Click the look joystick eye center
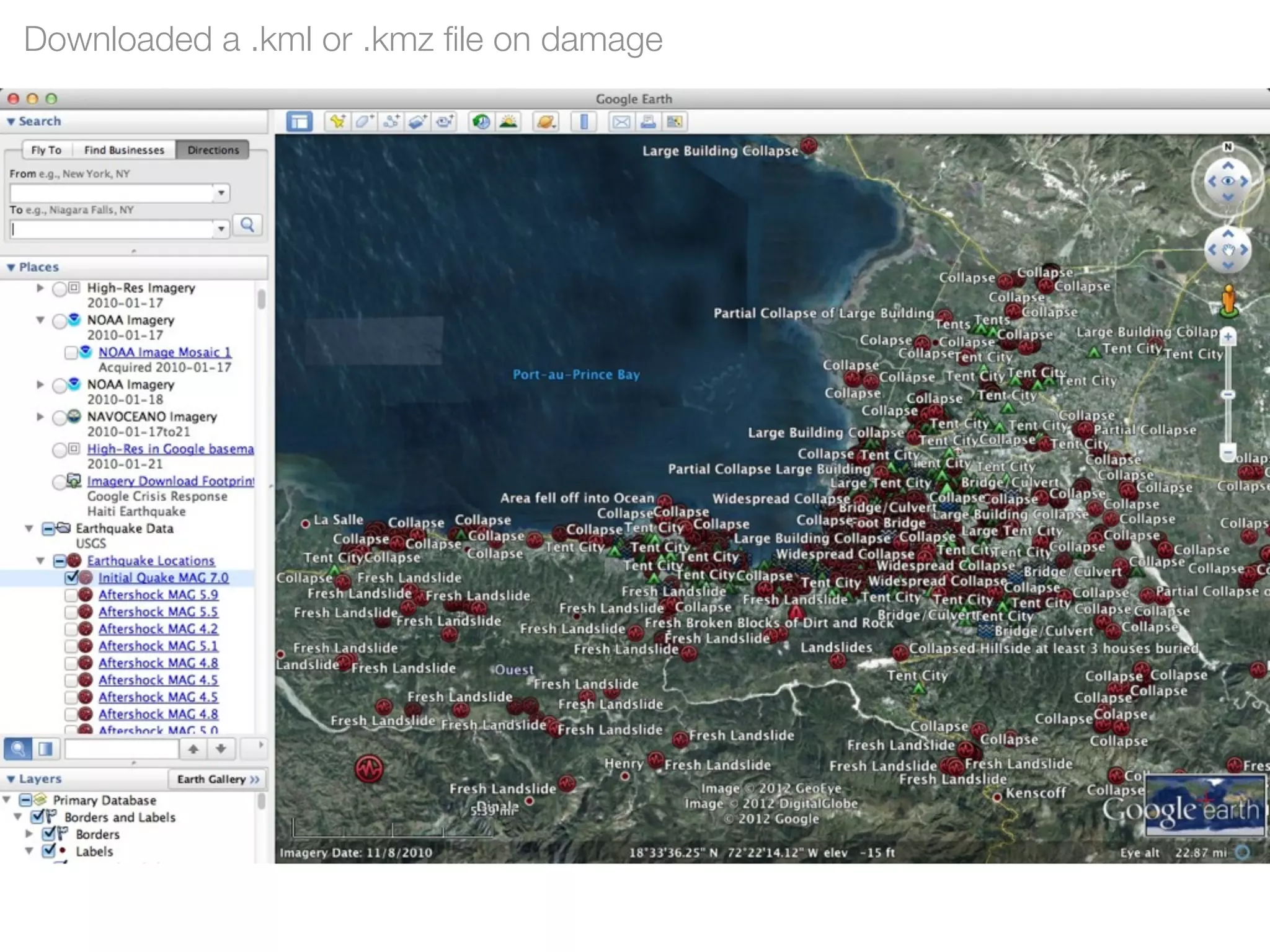The height and width of the screenshot is (952, 1270). click(1228, 182)
